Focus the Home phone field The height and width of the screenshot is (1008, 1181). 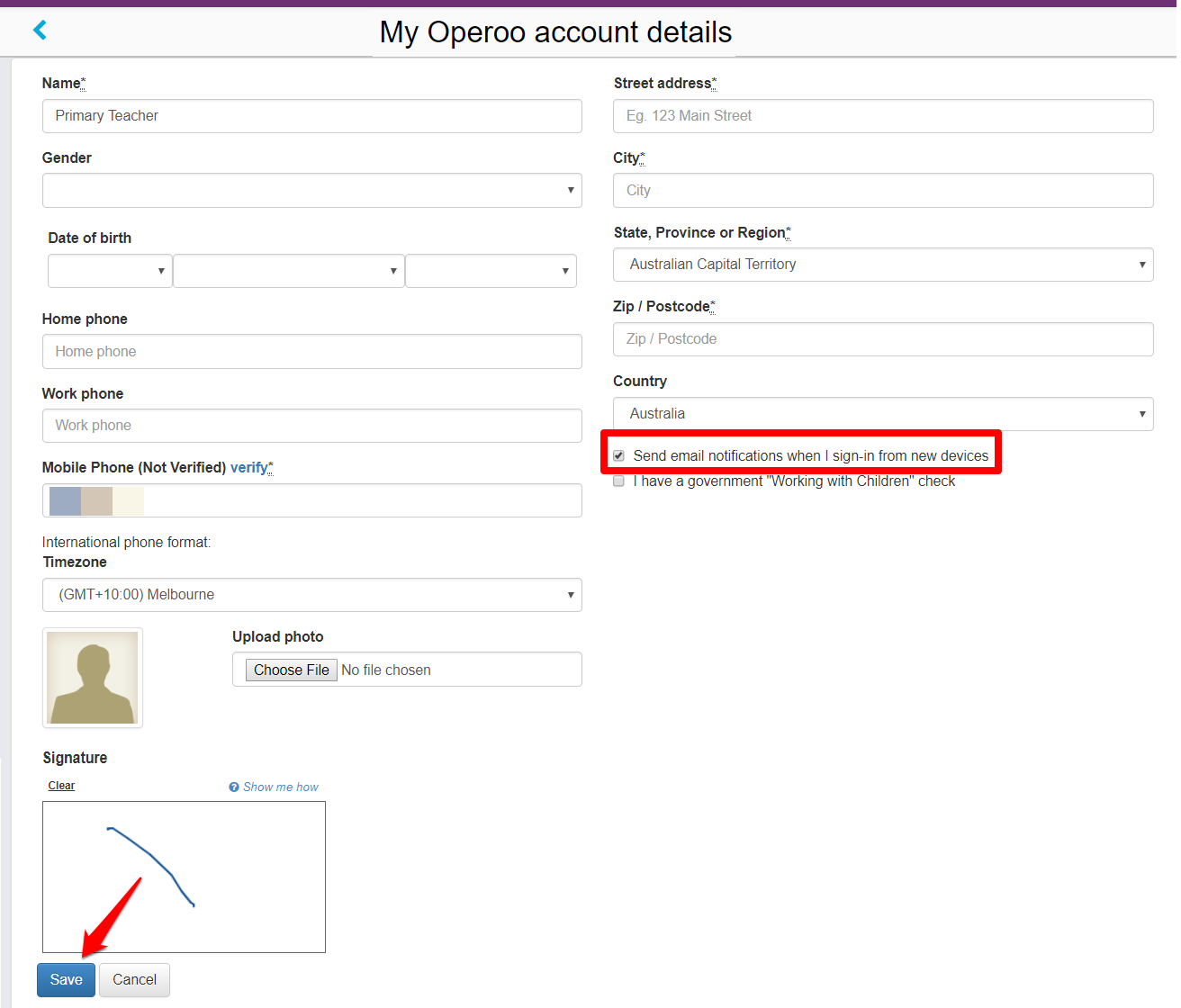[312, 352]
